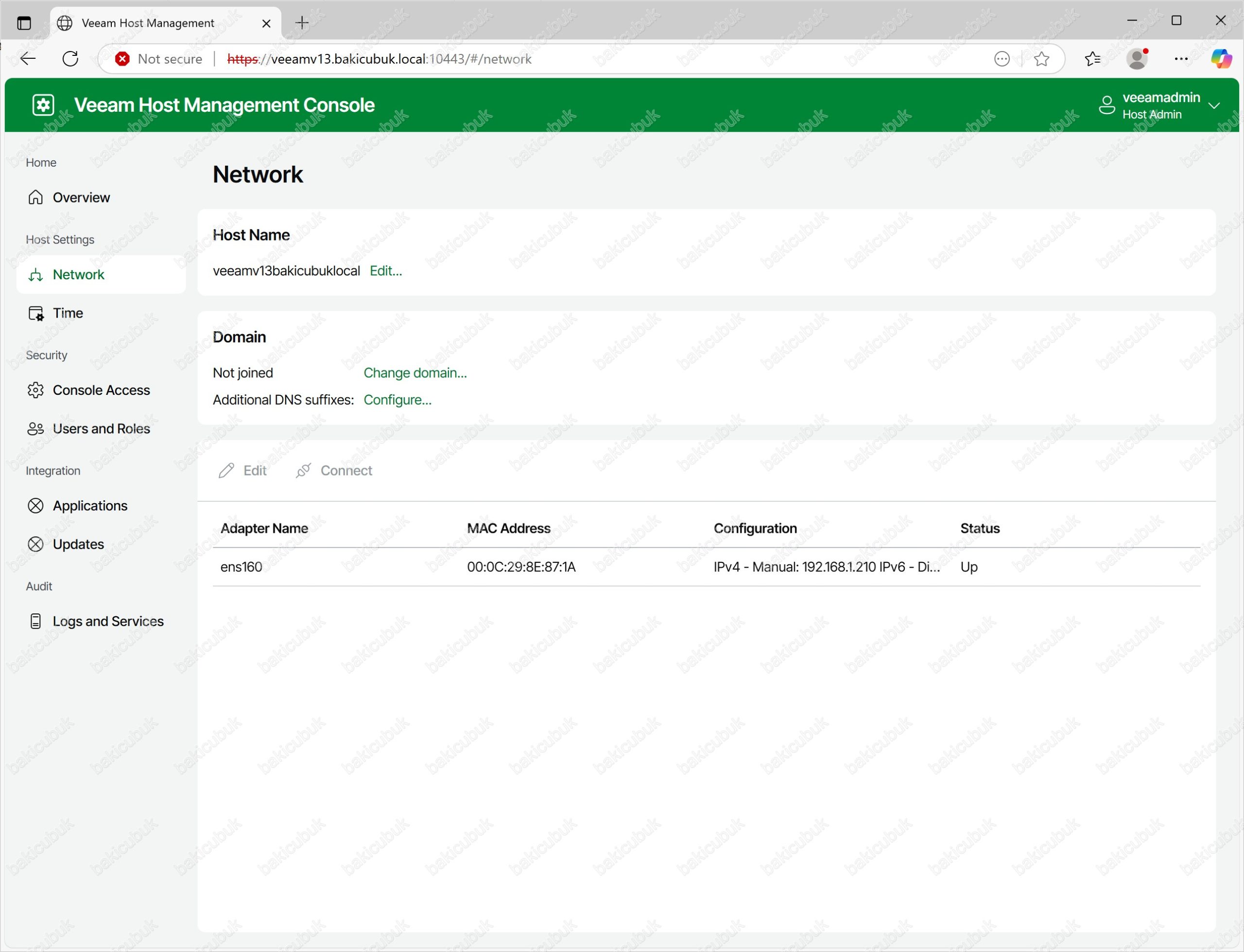1244x952 pixels.
Task: Click the Configuration column header
Action: coord(755,528)
